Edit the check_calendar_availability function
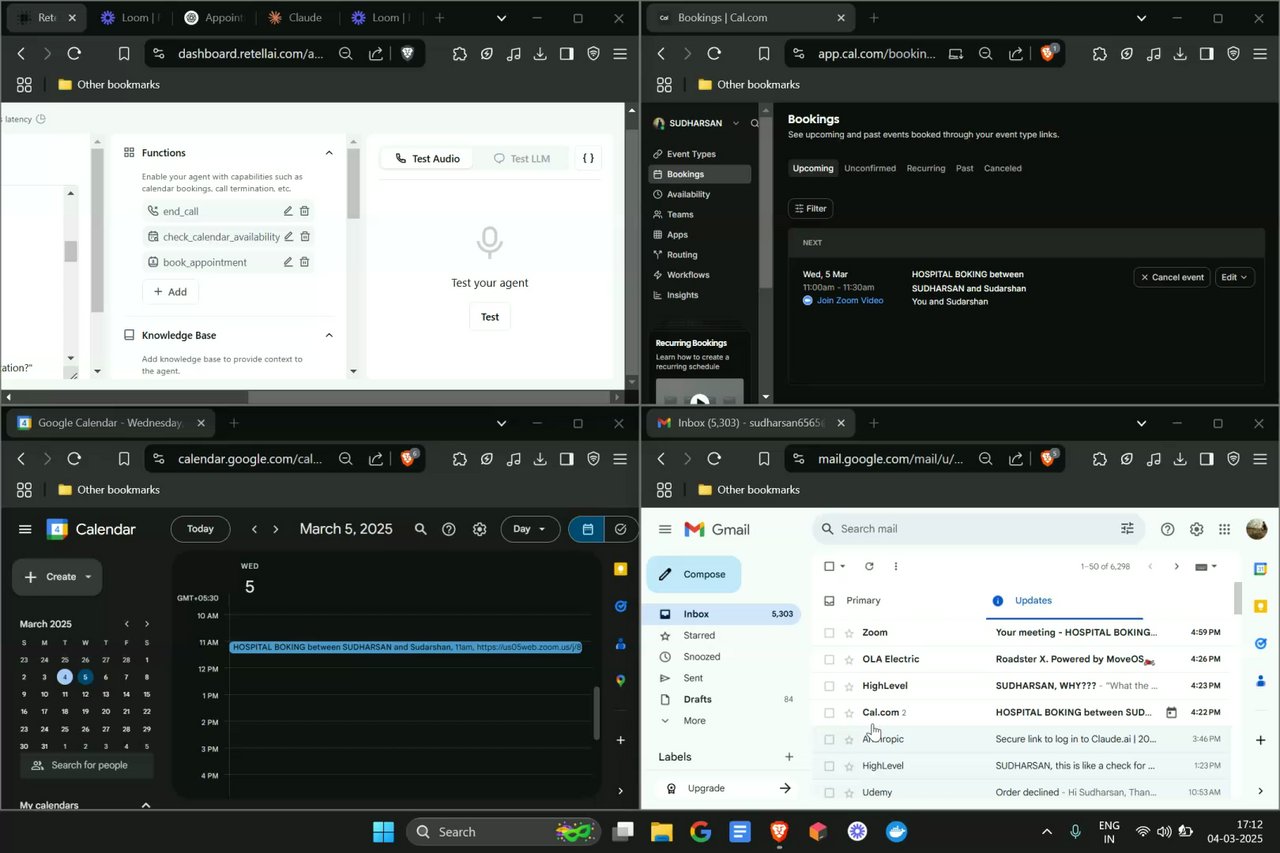The image size is (1280, 853). click(288, 237)
